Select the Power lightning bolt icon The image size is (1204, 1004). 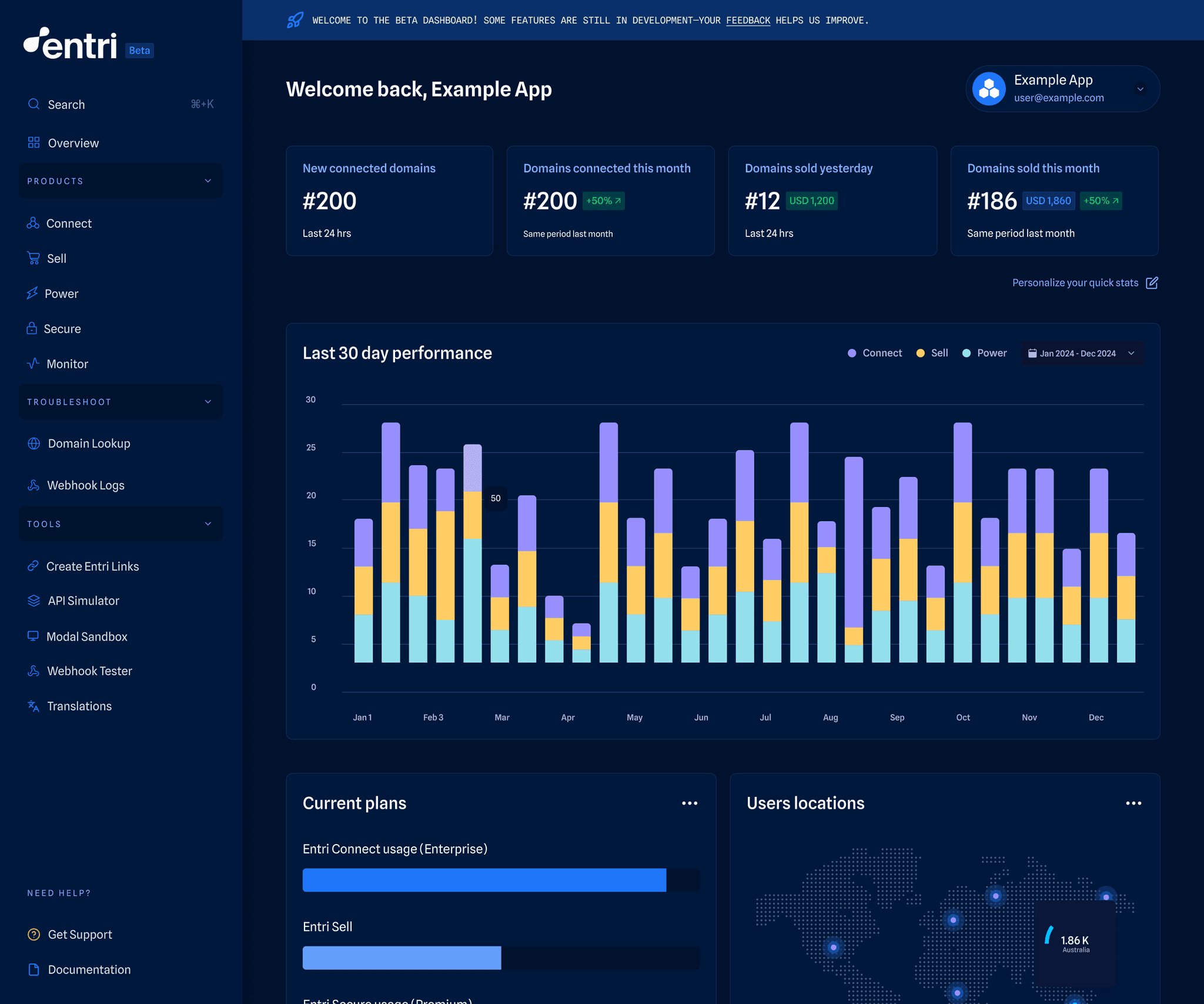34,293
